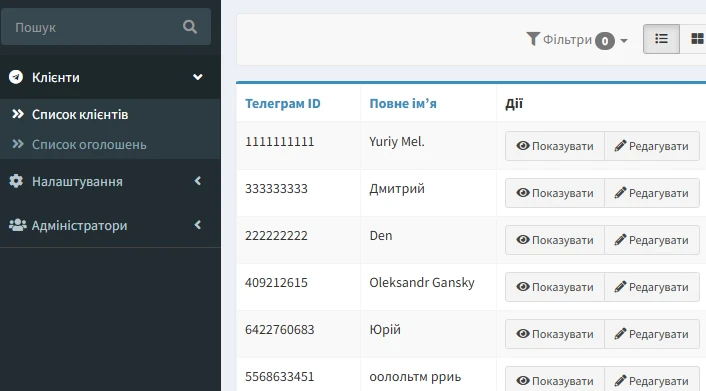Image resolution: width=706 pixels, height=391 pixels.
Task: Sort by Повне ім'я column
Action: pos(403,104)
